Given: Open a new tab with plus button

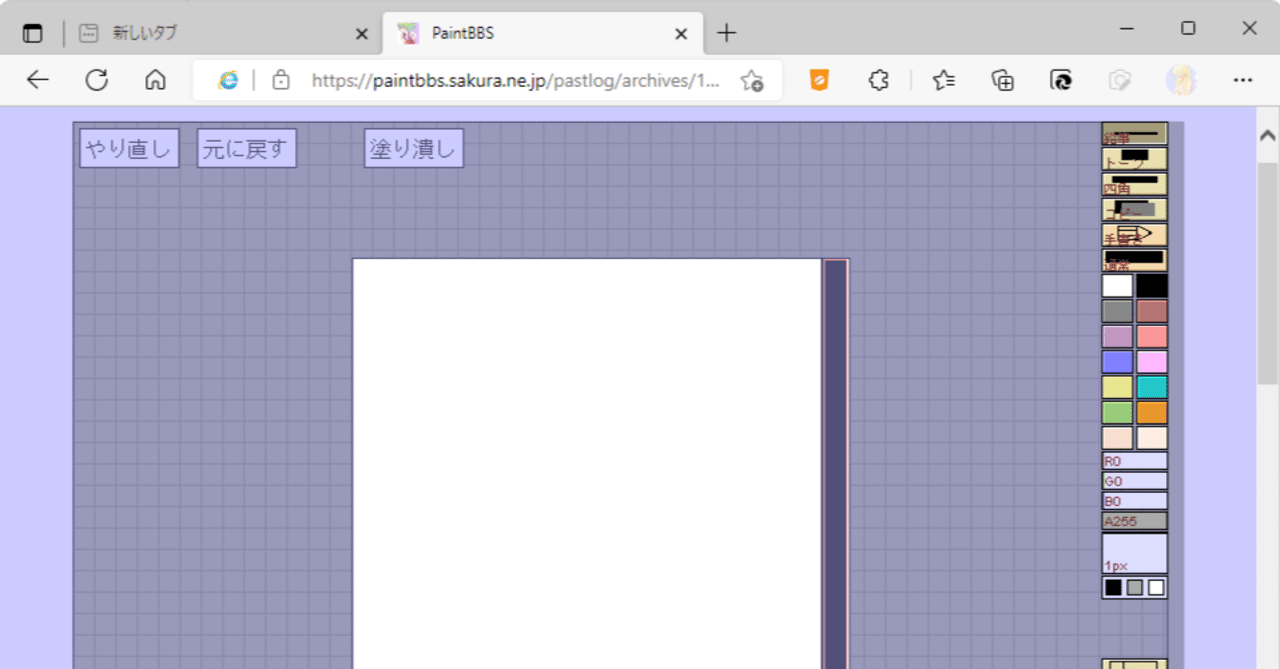Looking at the screenshot, I should pos(727,33).
